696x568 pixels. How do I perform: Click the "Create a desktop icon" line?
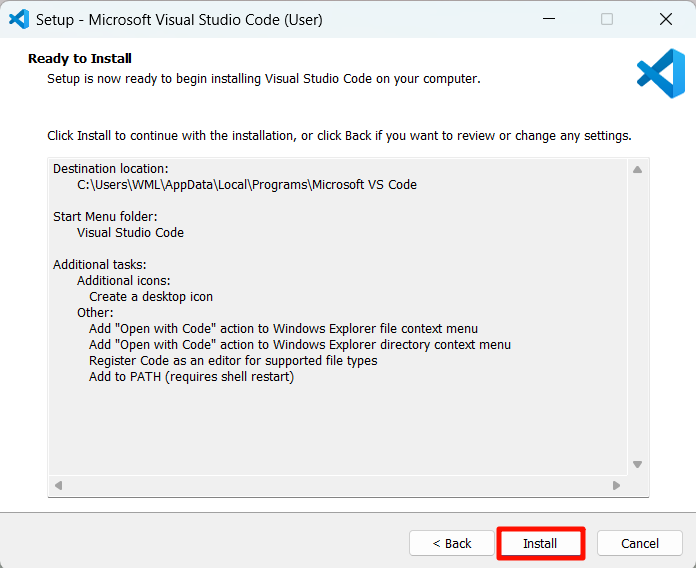tap(151, 296)
